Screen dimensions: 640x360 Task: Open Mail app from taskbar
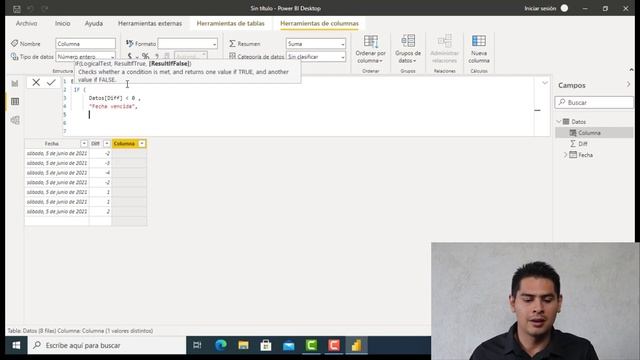click(x=289, y=345)
